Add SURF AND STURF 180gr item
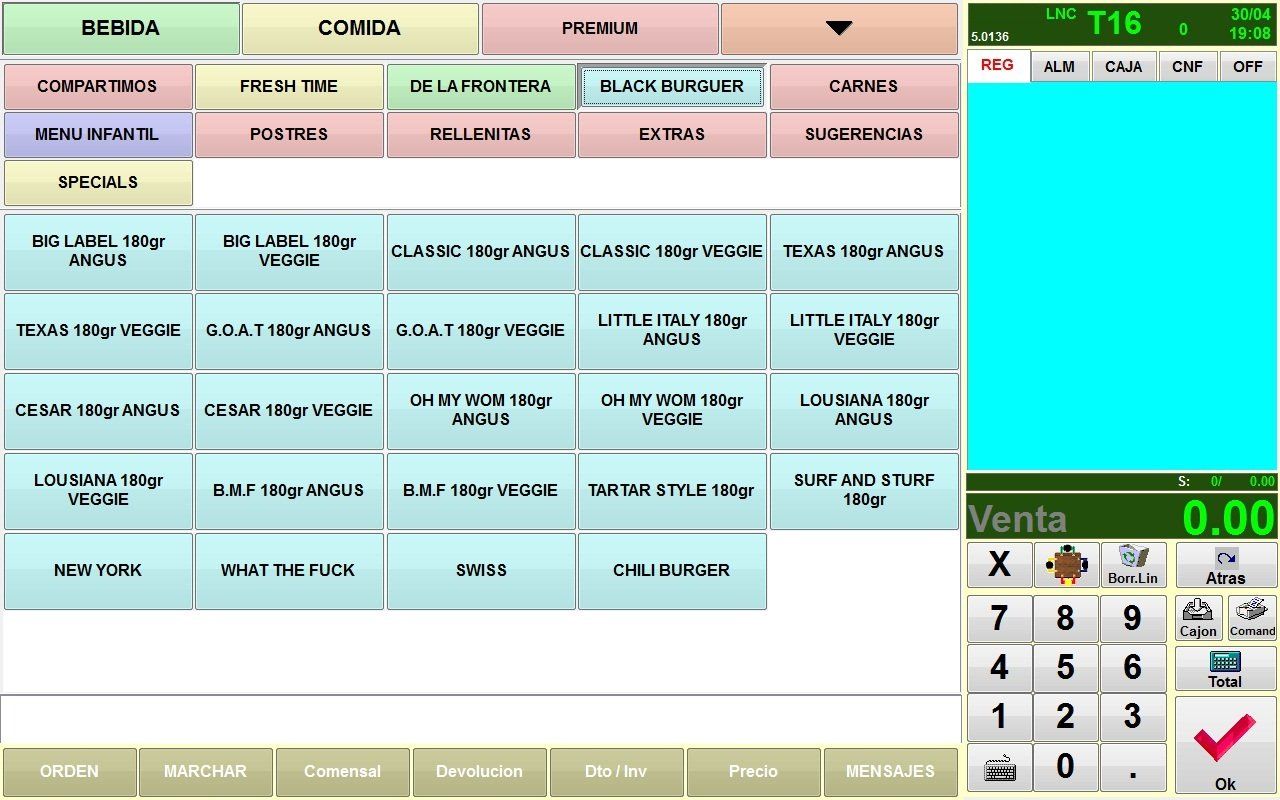This screenshot has height=800, width=1280. [x=864, y=491]
